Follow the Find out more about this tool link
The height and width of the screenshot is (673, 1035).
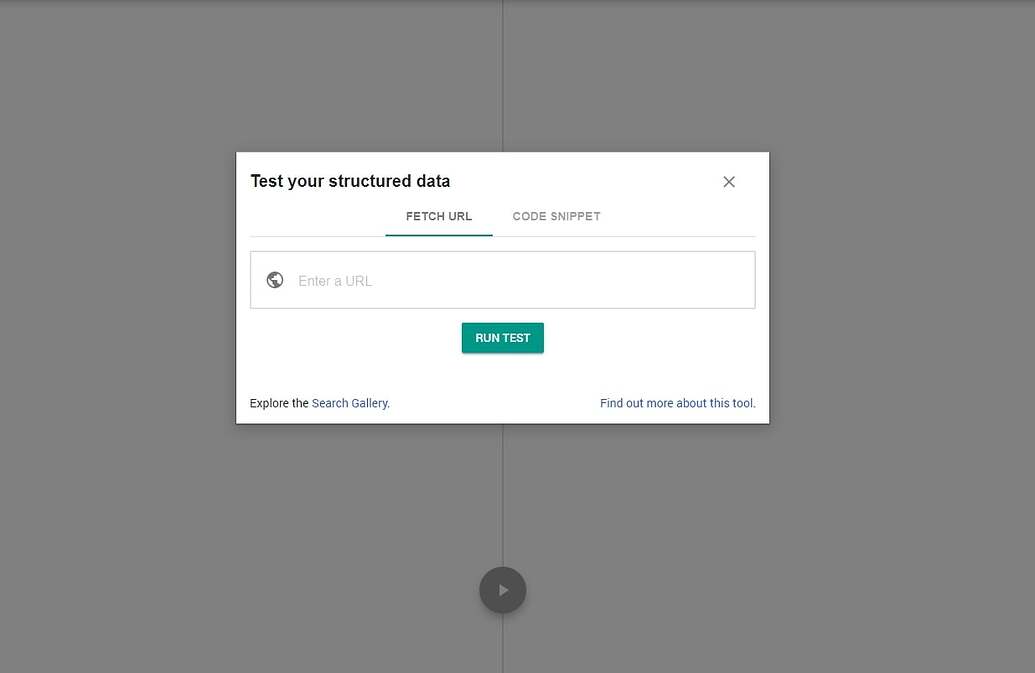tap(678, 402)
